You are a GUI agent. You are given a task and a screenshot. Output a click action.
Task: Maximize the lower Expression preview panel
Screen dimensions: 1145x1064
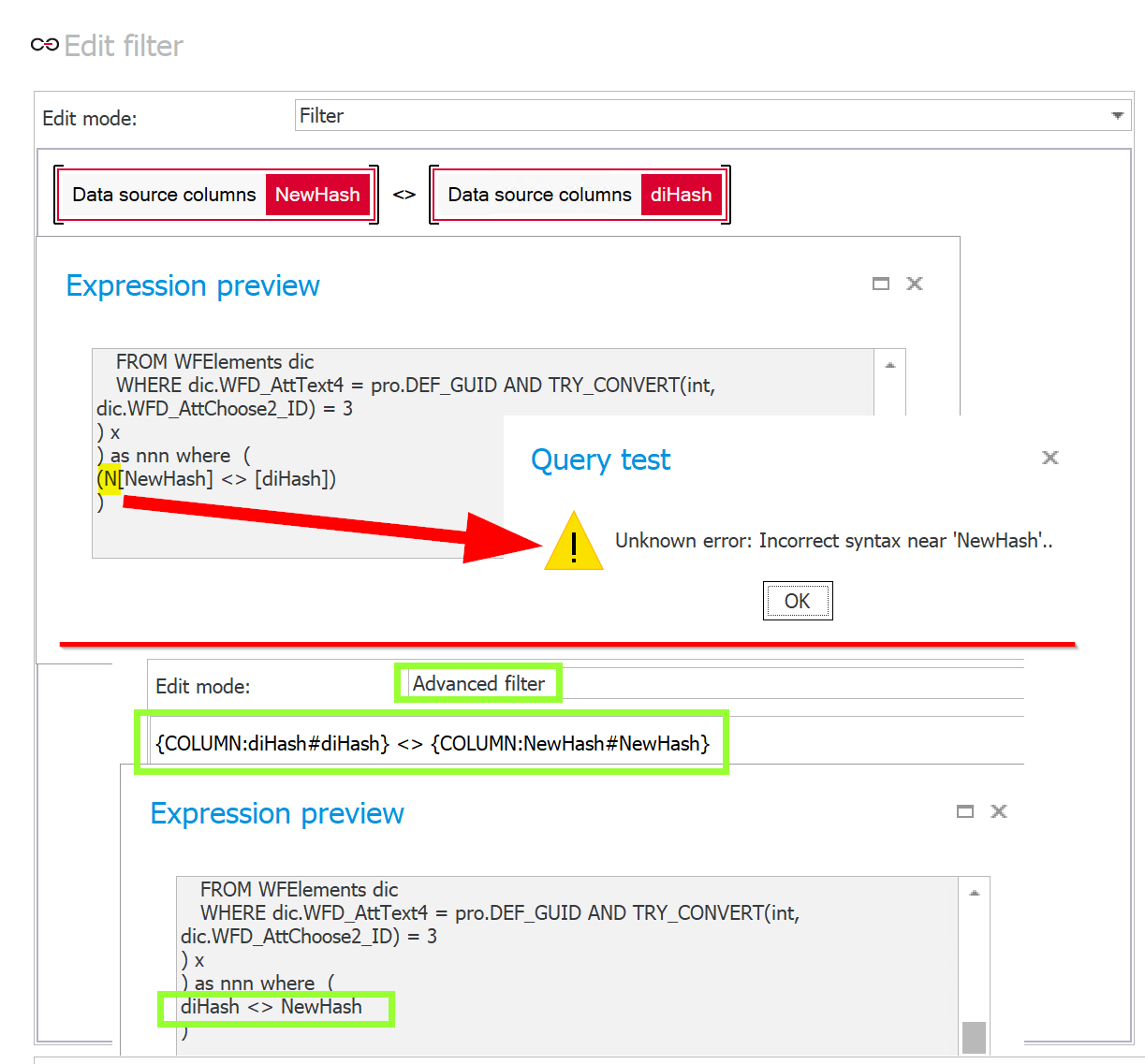[964, 811]
